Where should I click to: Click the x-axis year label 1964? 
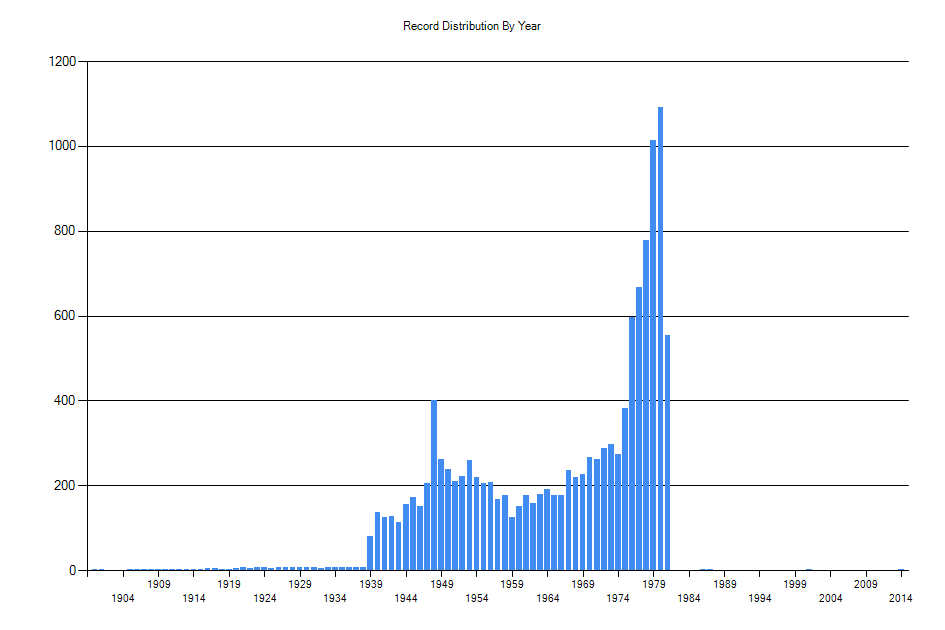click(547, 598)
